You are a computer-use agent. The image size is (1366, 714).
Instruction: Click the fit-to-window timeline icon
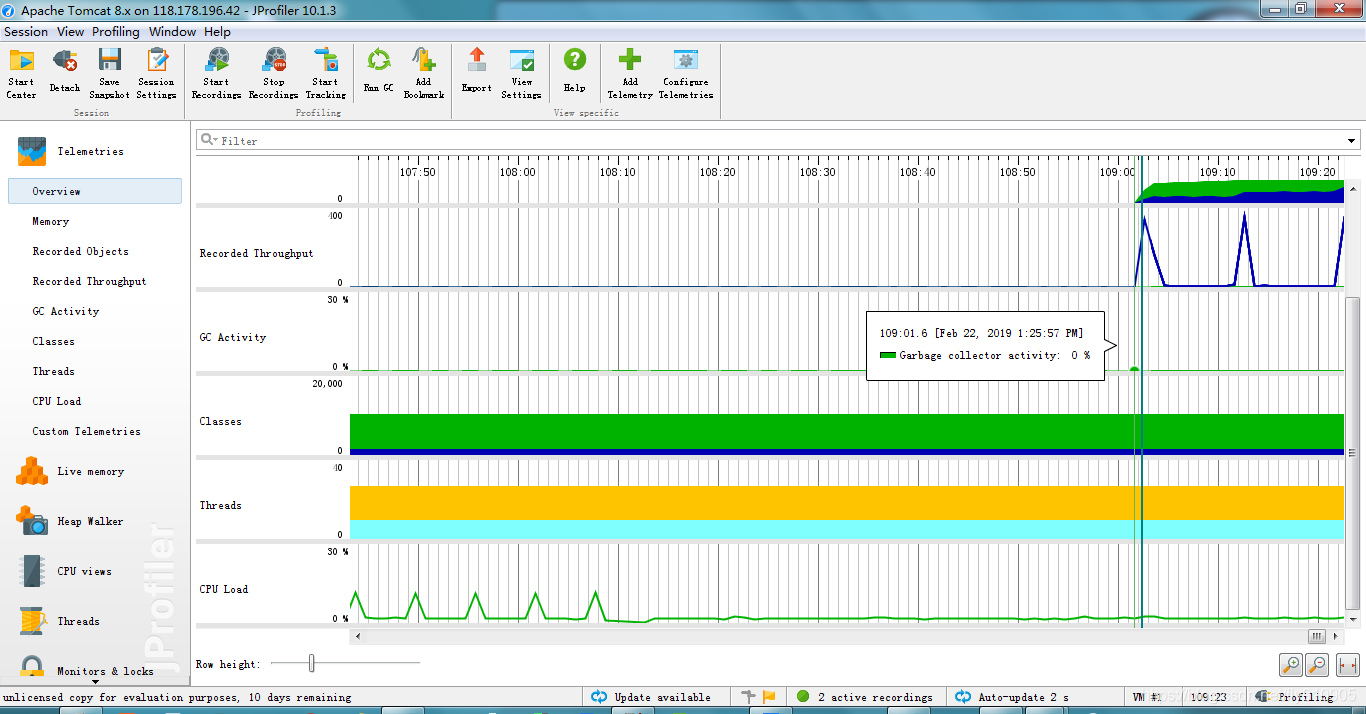(x=1348, y=665)
